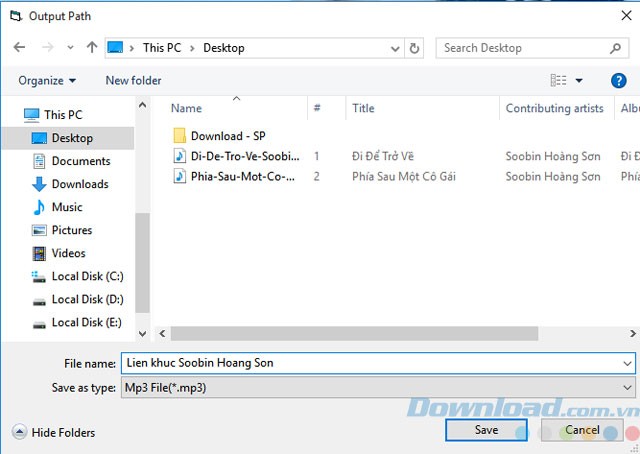This screenshot has width=640, height=454.
Task: Expand the File name dropdown
Action: (627, 363)
